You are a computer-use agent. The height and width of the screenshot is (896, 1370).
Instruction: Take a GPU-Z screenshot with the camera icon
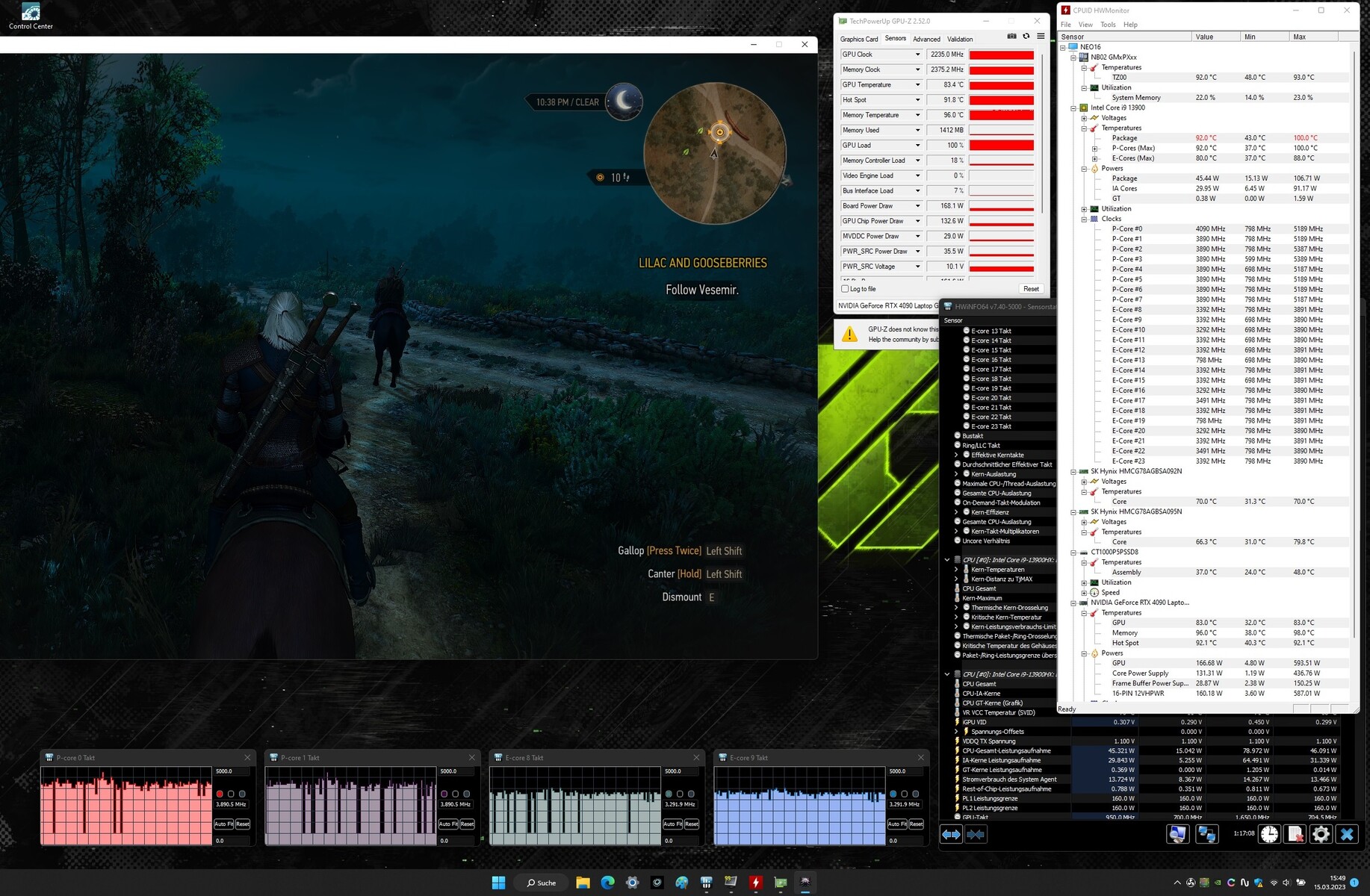(x=1012, y=37)
